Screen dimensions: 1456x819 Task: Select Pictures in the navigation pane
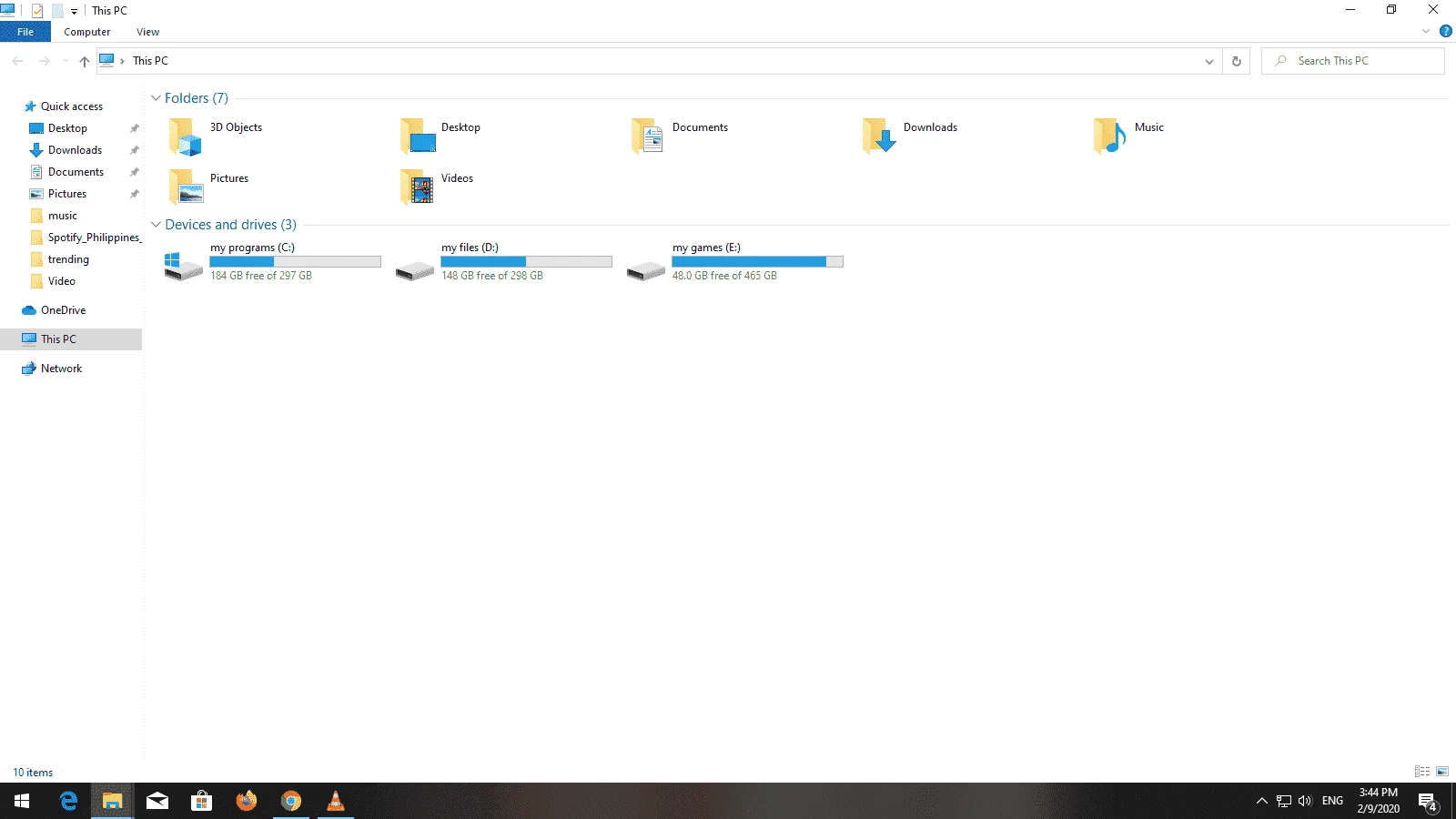coord(67,194)
